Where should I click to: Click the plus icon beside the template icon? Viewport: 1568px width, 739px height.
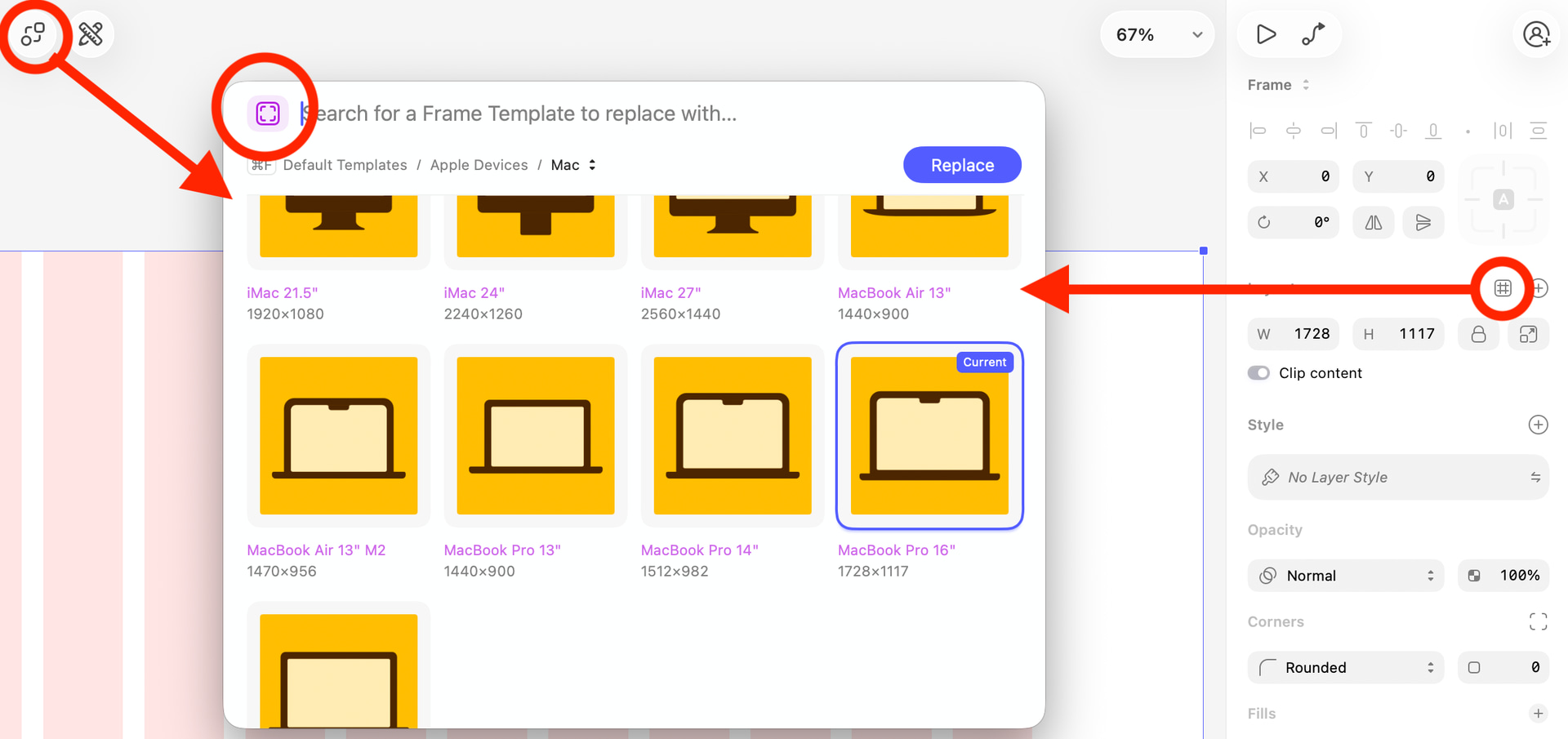tap(1539, 288)
